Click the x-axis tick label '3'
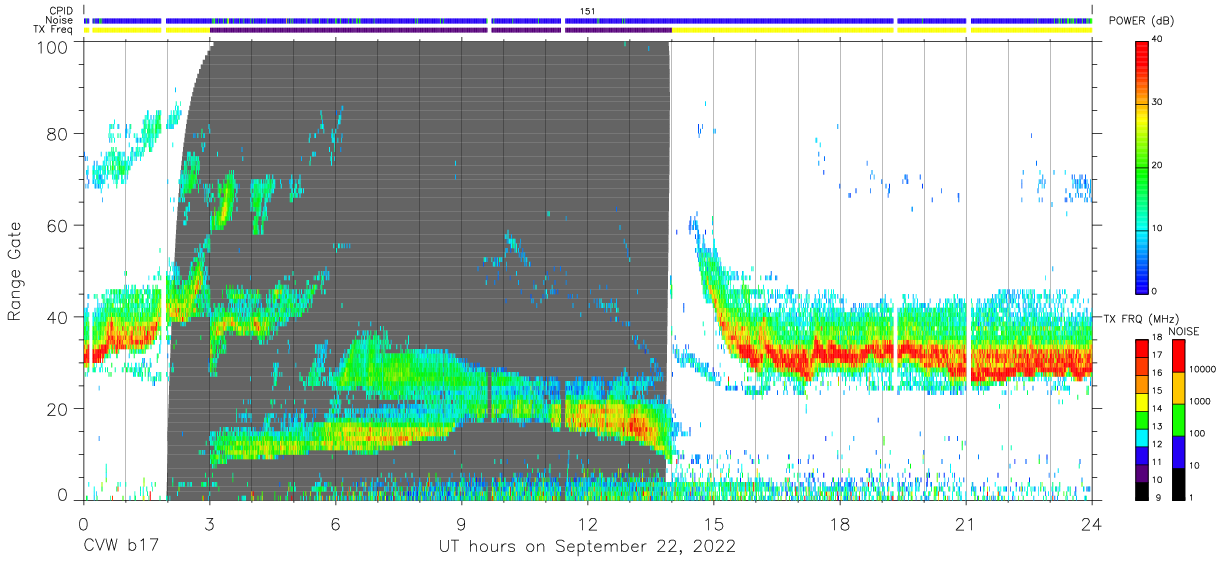Screen dimensions: 1228x567 (x=209, y=523)
